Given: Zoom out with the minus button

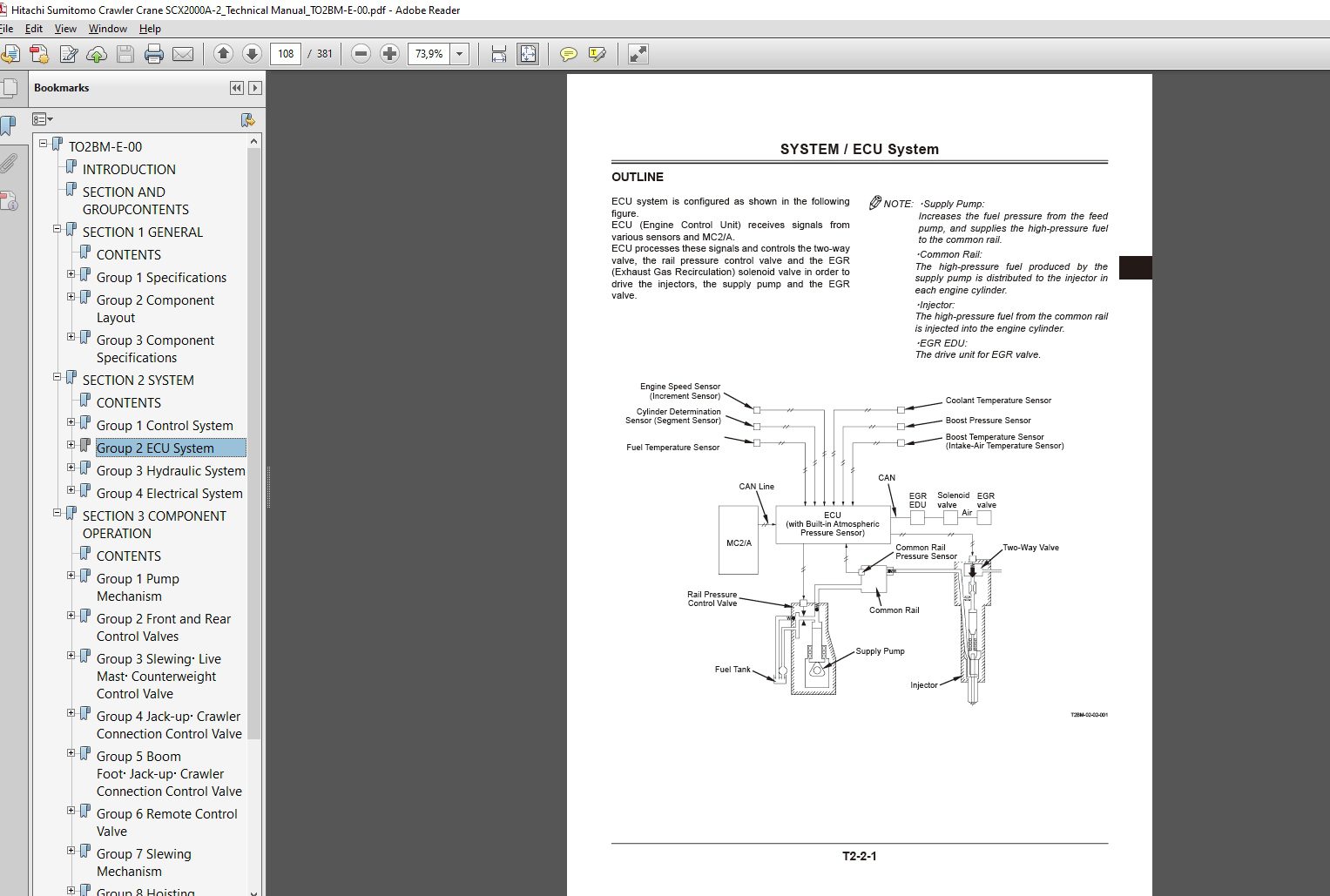Looking at the screenshot, I should tap(361, 54).
